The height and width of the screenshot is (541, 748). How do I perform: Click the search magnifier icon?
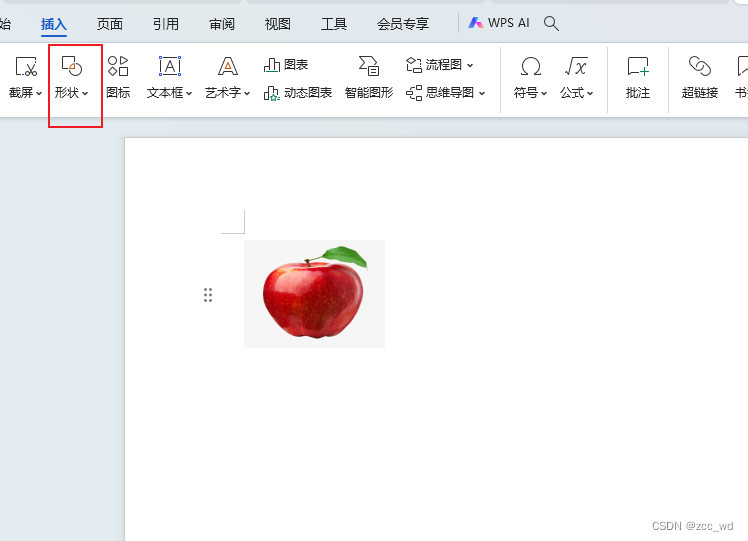coord(551,23)
